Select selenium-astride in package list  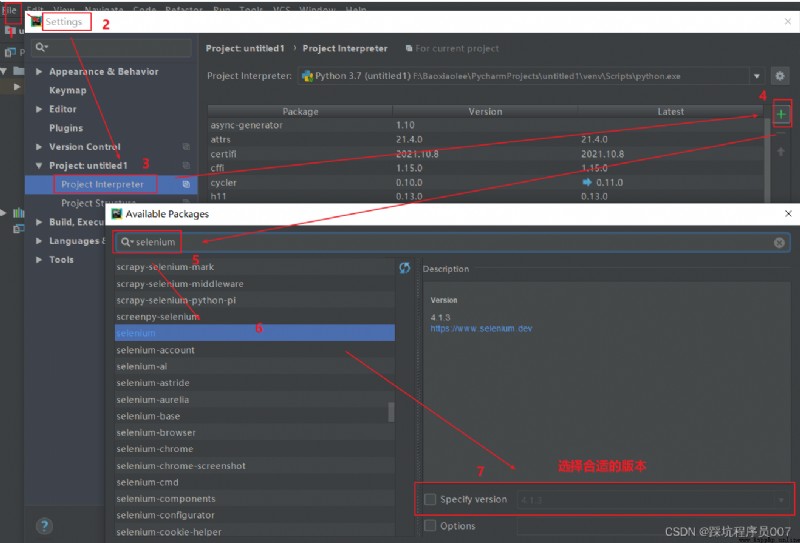pos(255,383)
